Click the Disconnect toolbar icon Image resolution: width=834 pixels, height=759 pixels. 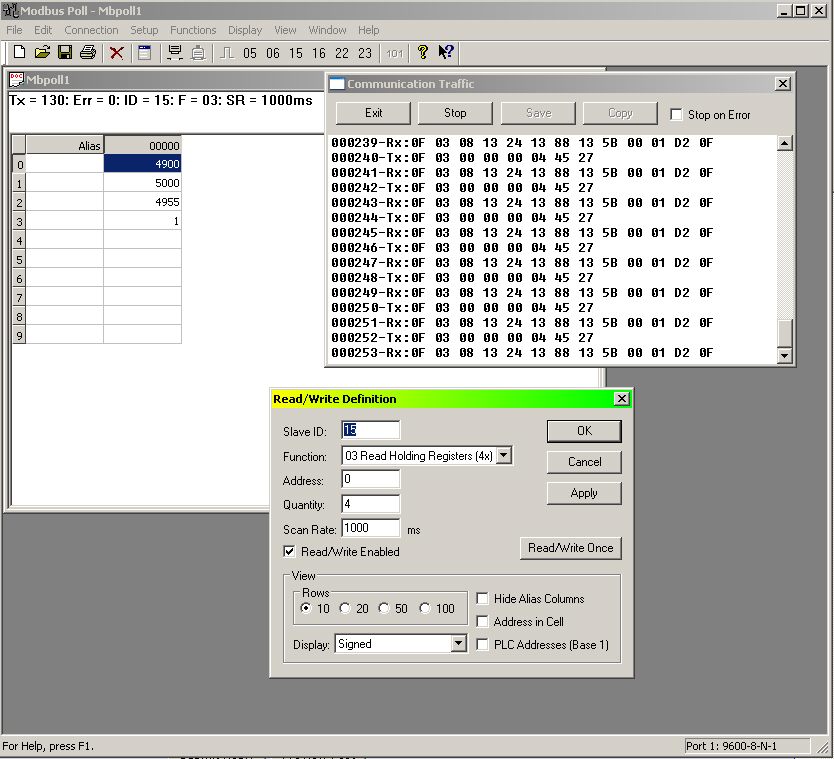[x=198, y=53]
